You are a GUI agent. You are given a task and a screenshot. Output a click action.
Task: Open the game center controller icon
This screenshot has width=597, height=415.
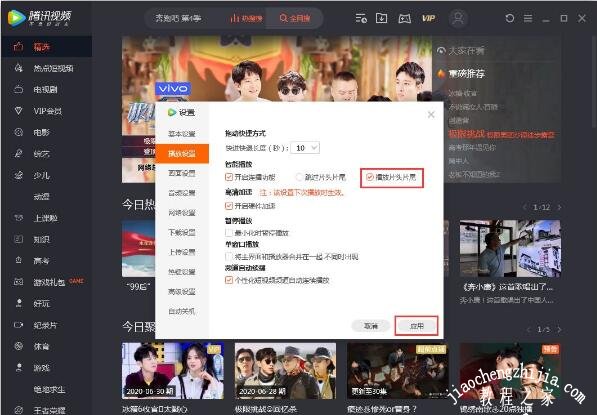pos(404,18)
